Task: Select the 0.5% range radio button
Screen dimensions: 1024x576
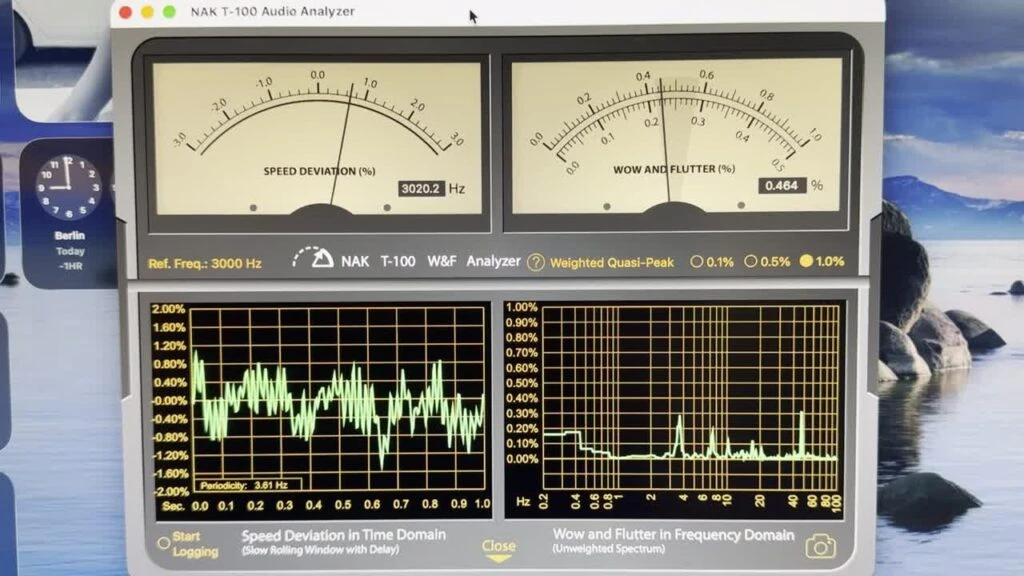Action: (x=750, y=261)
